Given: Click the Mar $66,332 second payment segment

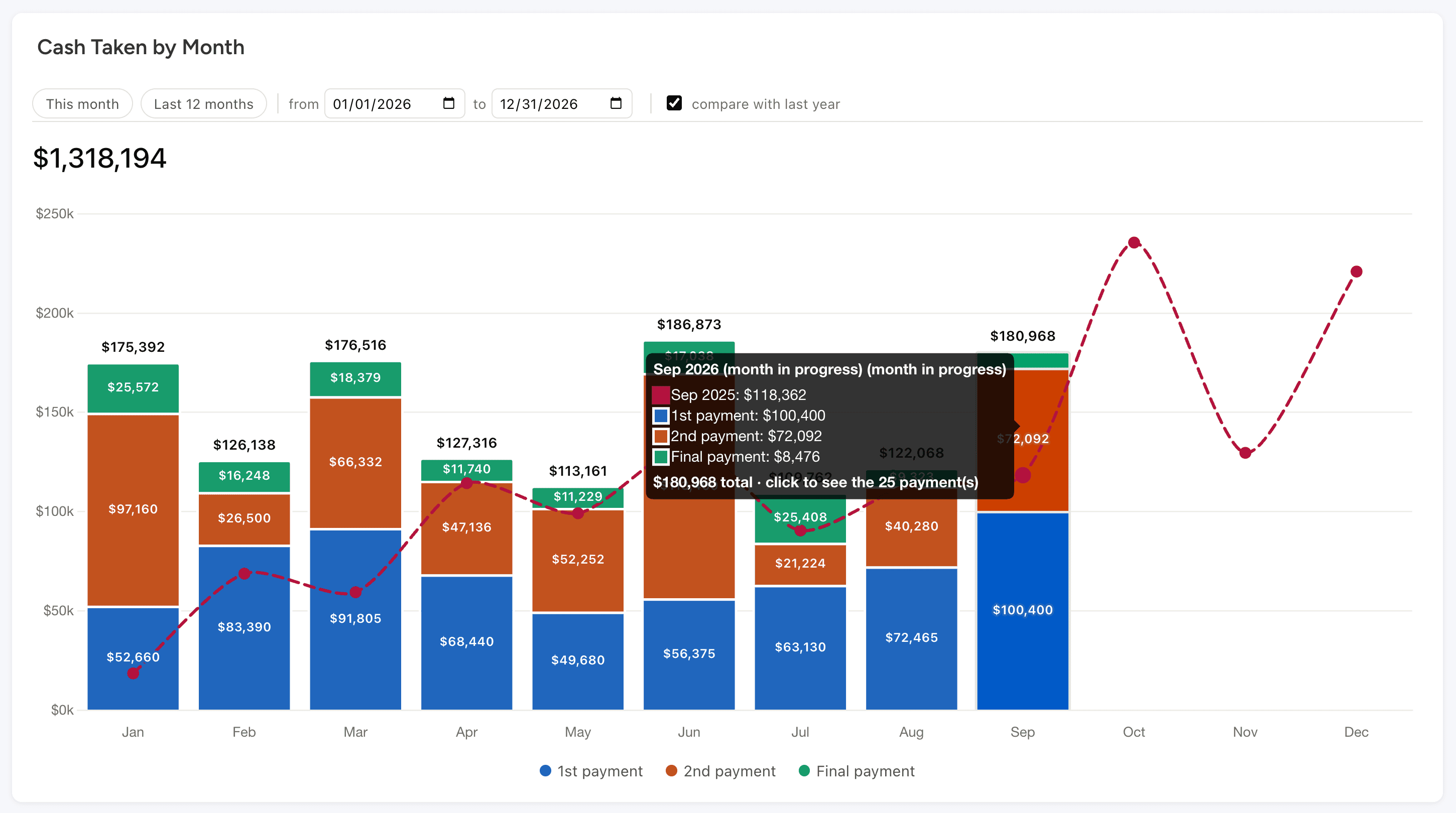Looking at the screenshot, I should [355, 463].
